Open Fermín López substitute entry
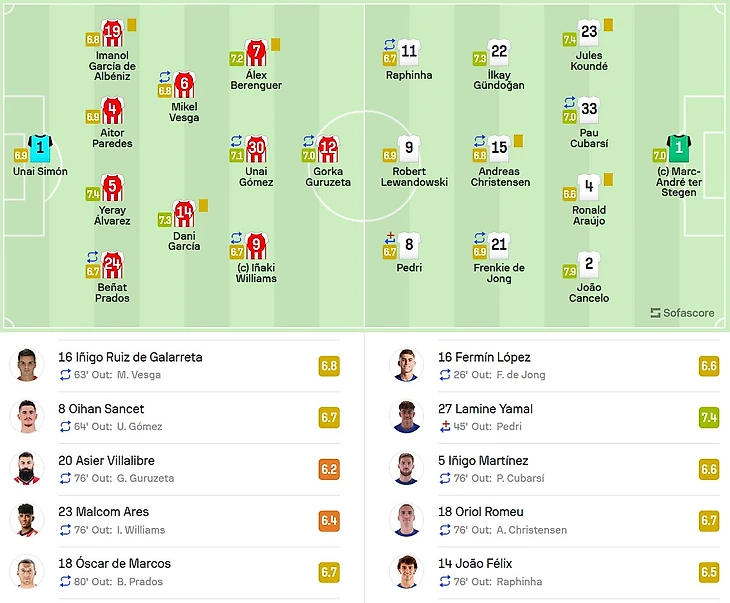Image resolution: width=730 pixels, height=603 pixels. (x=554, y=366)
